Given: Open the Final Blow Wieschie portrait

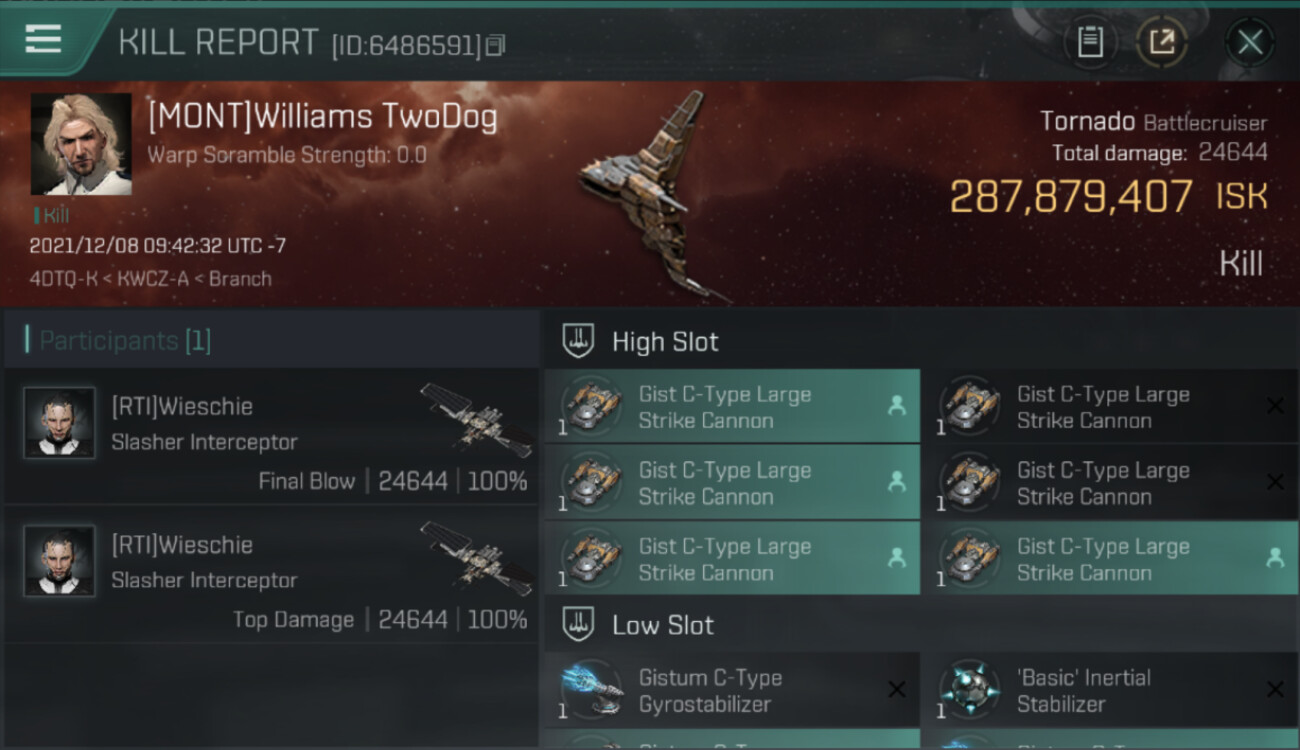Looking at the screenshot, I should pos(60,423).
